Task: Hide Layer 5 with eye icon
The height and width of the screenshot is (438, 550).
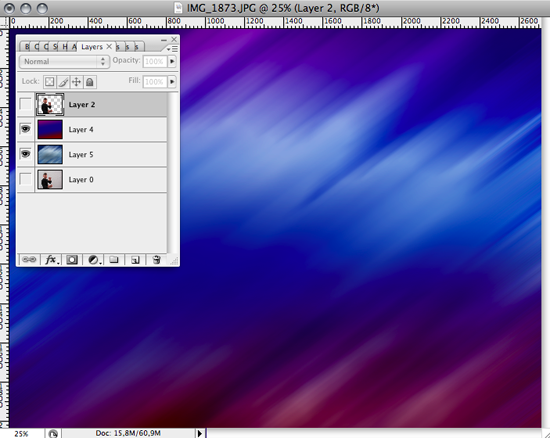Action: pyautogui.click(x=25, y=154)
